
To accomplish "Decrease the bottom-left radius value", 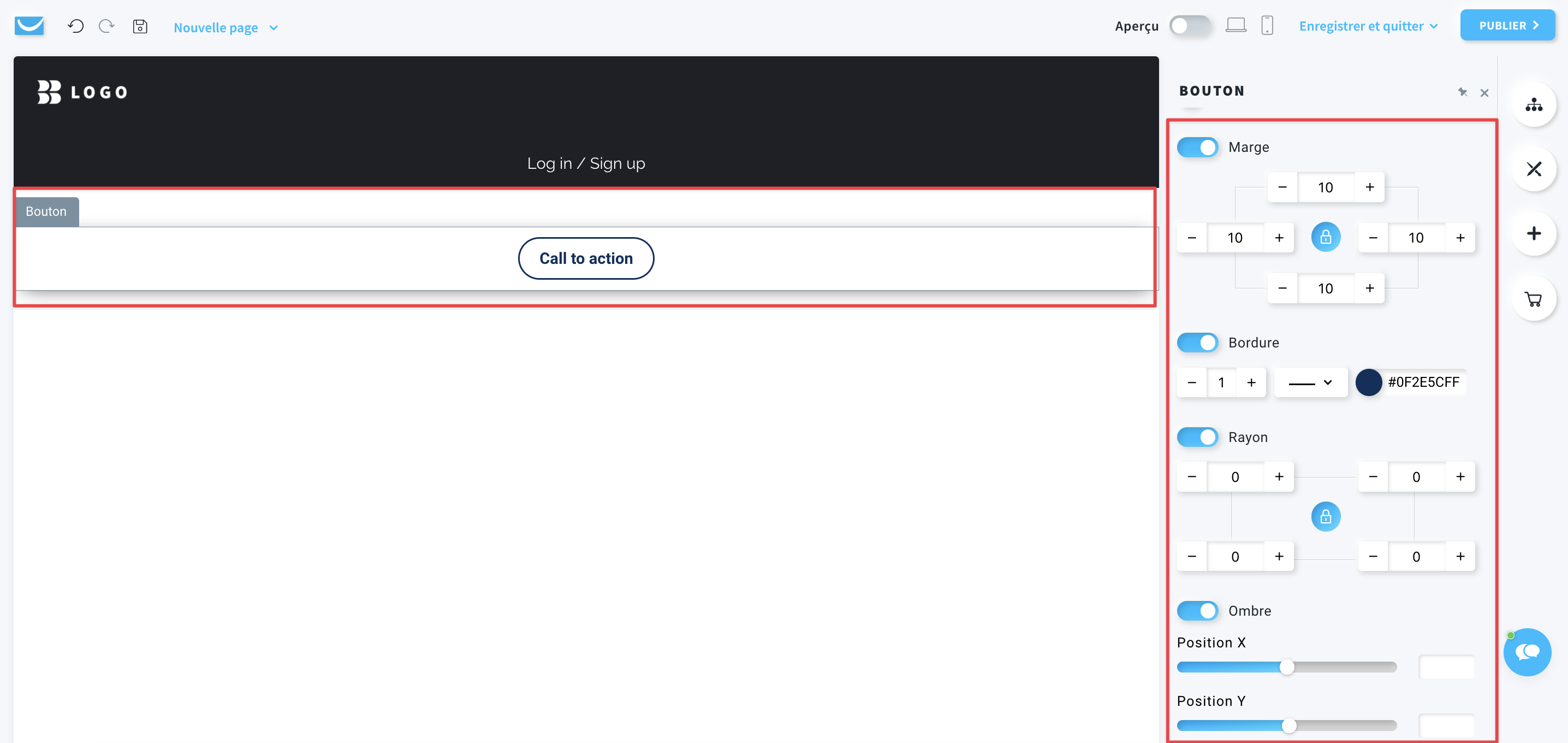I will [x=1192, y=557].
